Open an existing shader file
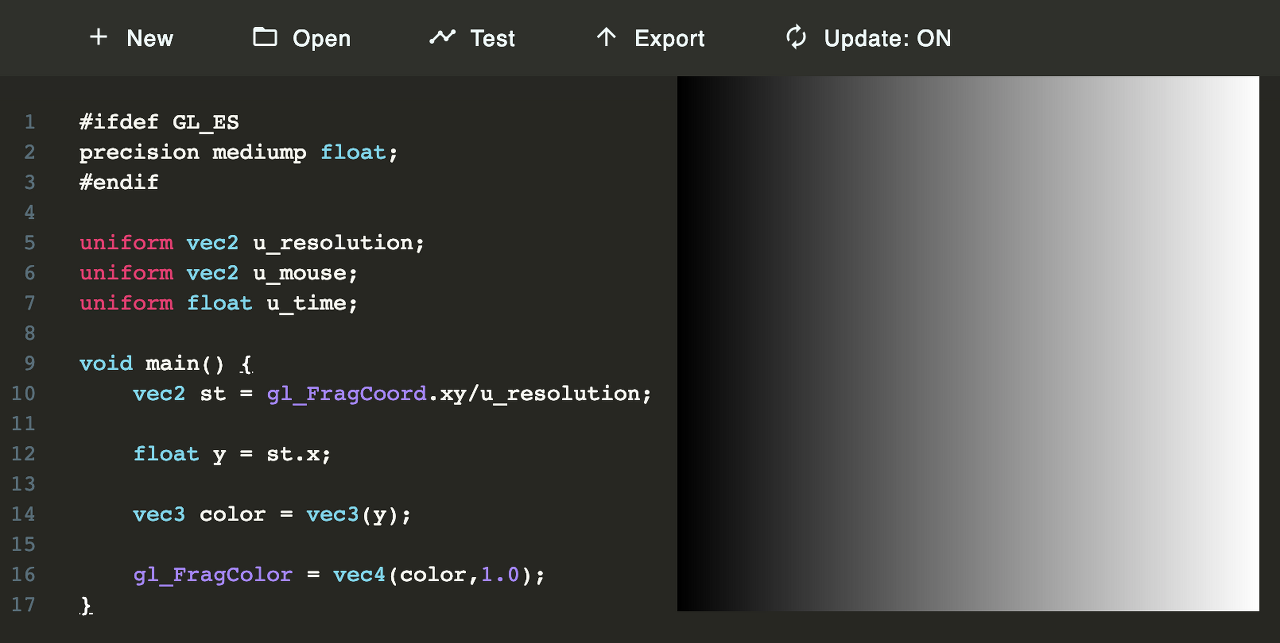This screenshot has height=643, width=1280. tap(302, 38)
